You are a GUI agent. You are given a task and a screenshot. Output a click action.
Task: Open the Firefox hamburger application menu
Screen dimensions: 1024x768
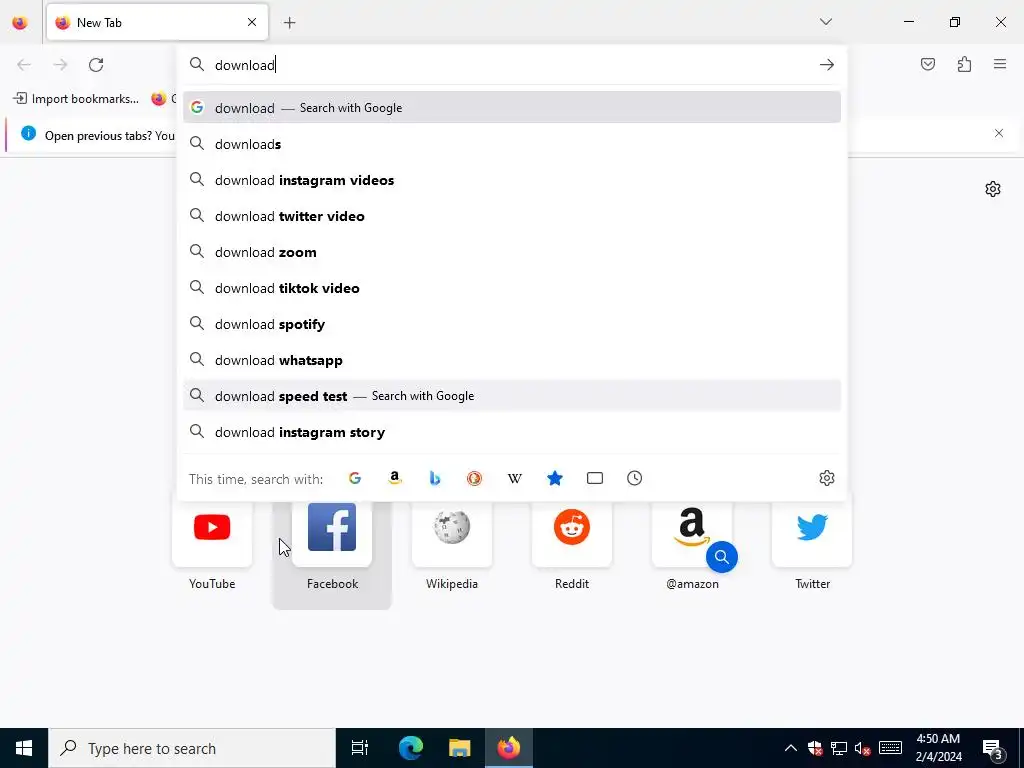click(1000, 64)
